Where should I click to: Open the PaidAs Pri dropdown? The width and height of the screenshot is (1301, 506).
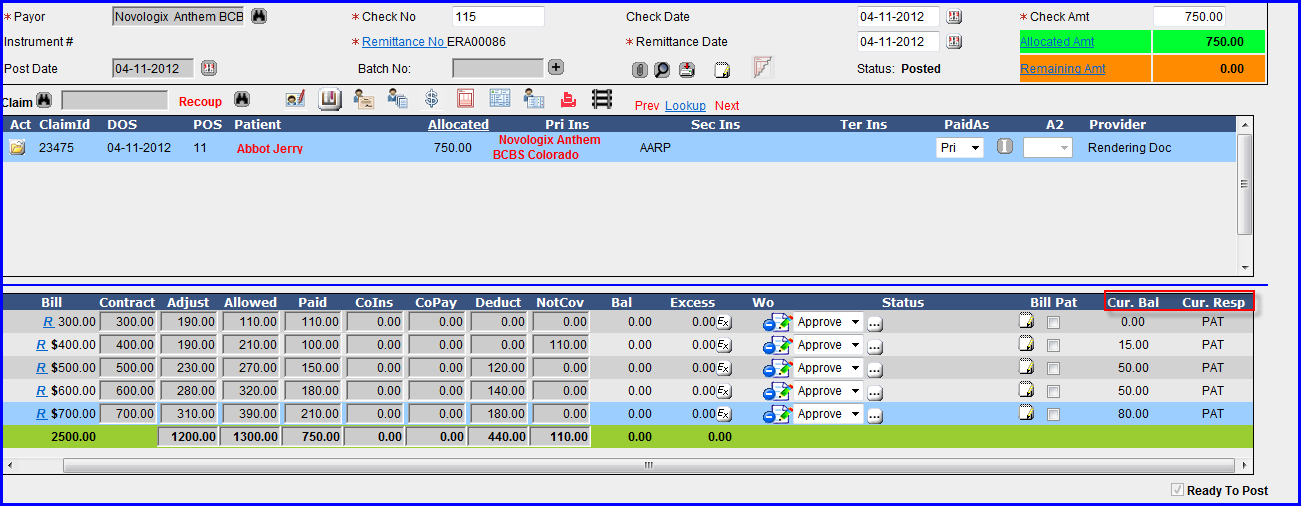pos(959,147)
